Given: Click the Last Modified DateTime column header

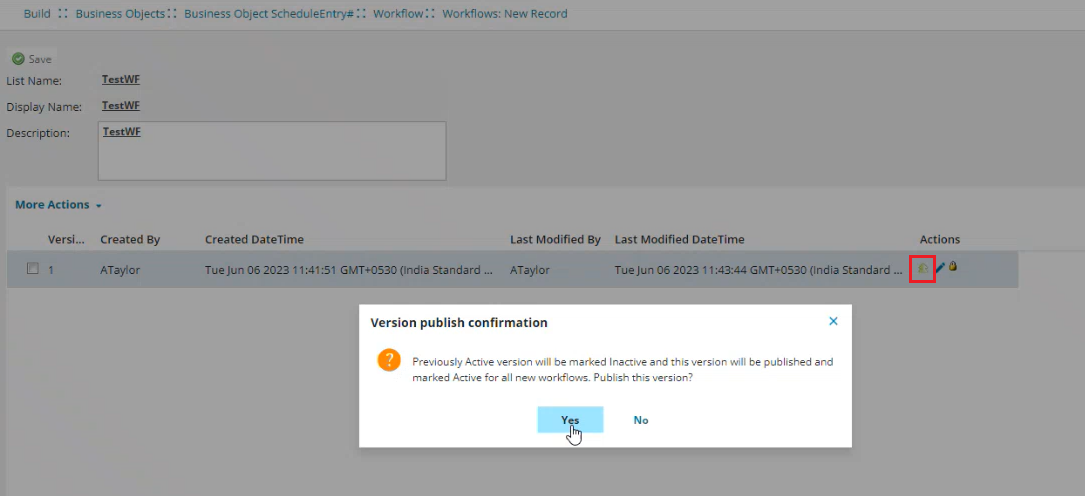Looking at the screenshot, I should (x=680, y=239).
